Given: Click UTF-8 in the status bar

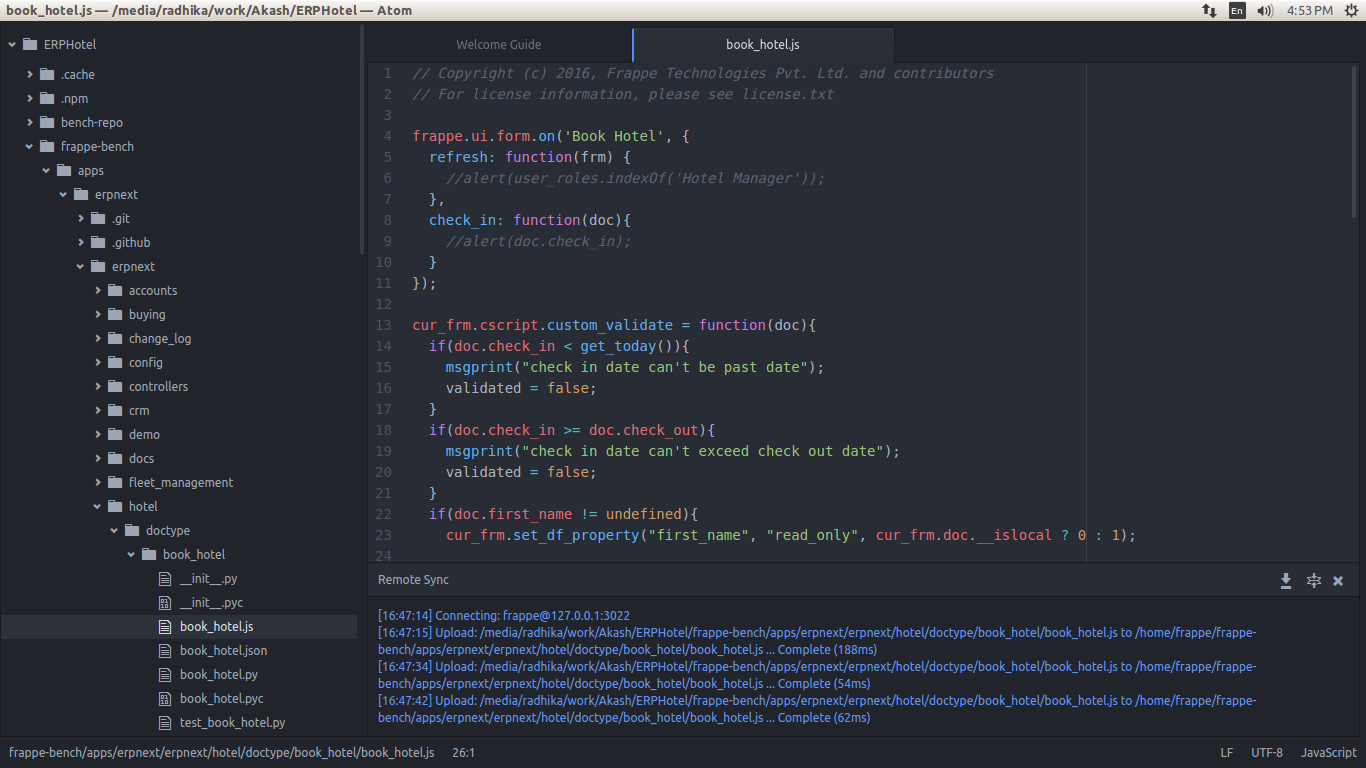Looking at the screenshot, I should (1266, 752).
